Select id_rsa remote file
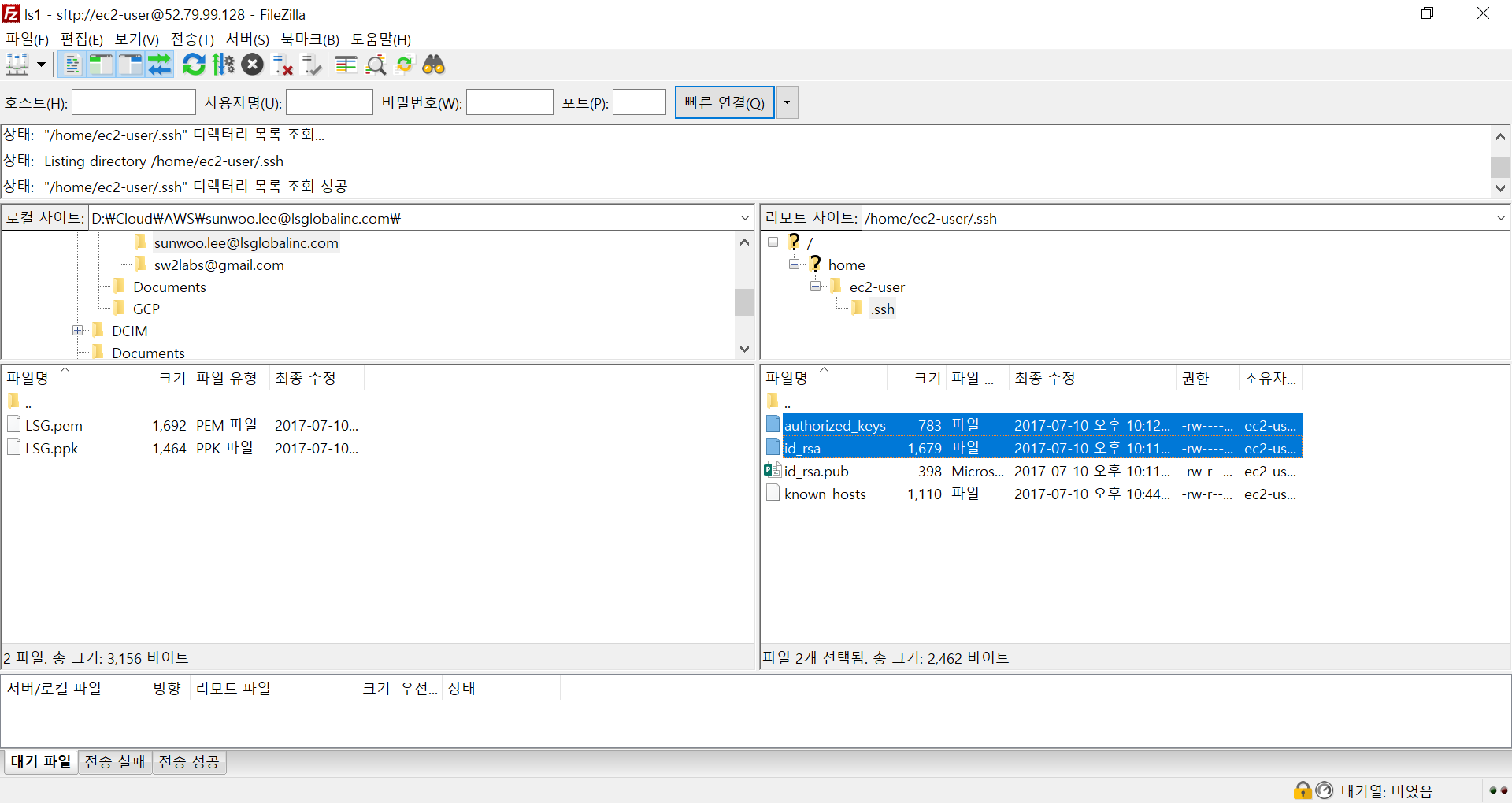Screen dimensions: 1512x803 tap(802, 448)
